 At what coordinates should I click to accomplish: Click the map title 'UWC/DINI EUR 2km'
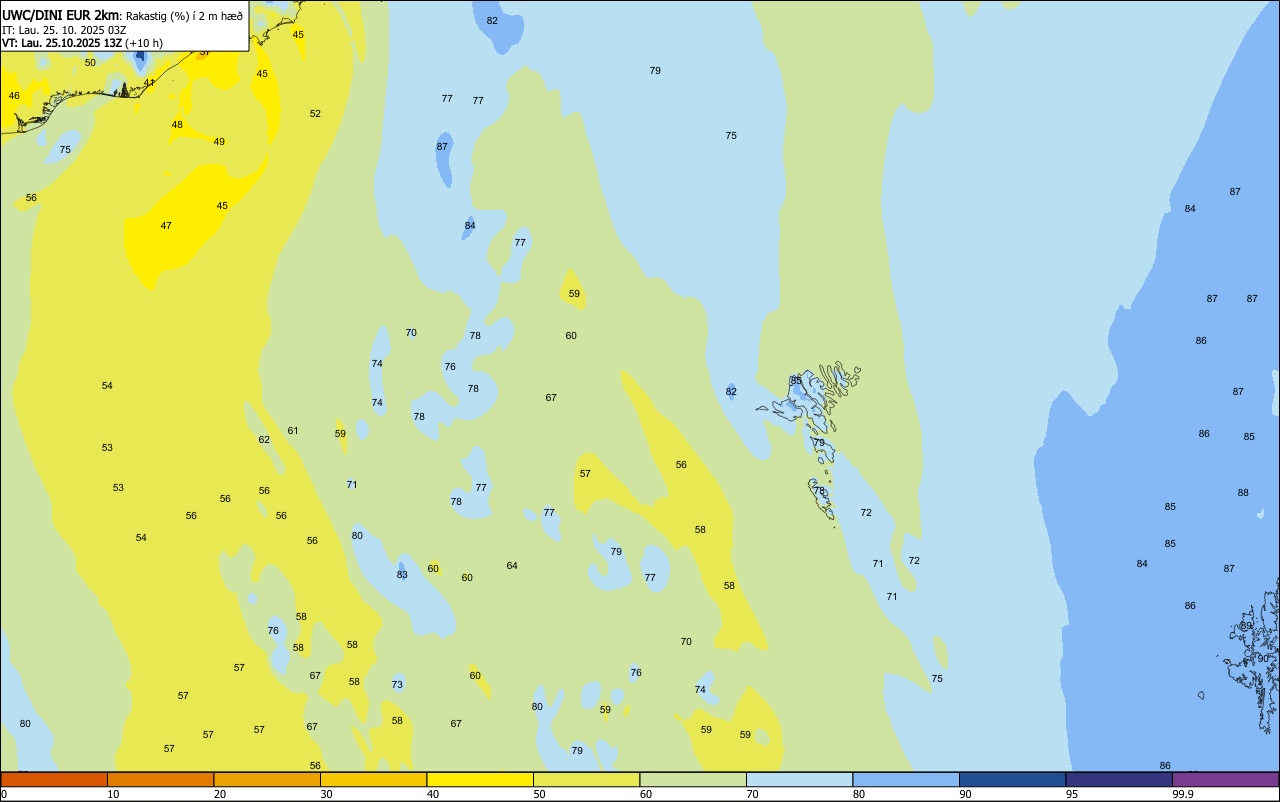point(62,15)
